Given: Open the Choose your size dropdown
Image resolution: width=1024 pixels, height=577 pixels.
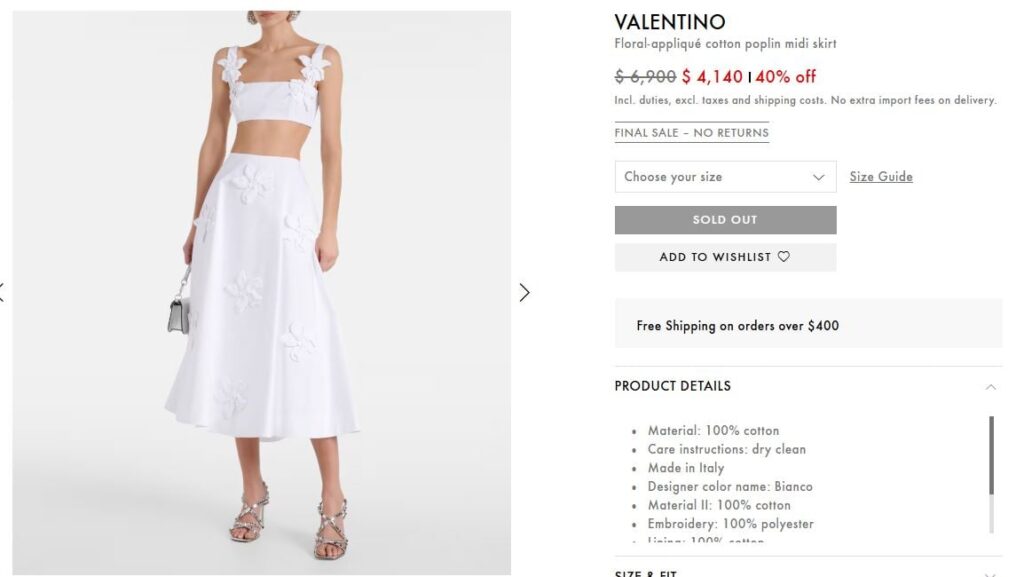Looking at the screenshot, I should [x=725, y=177].
